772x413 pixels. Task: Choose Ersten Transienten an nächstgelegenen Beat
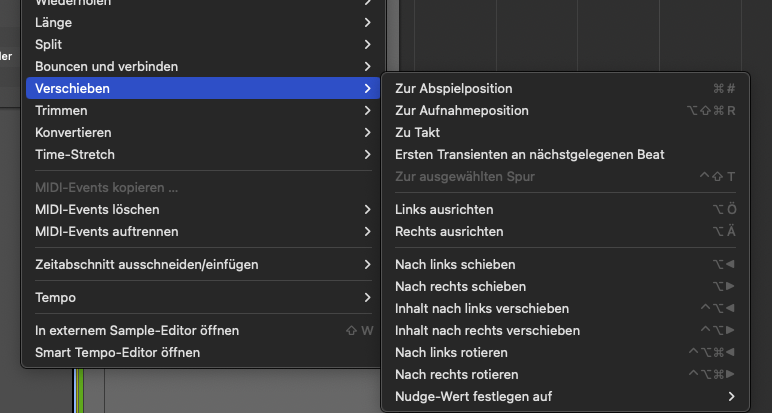[x=565, y=155]
